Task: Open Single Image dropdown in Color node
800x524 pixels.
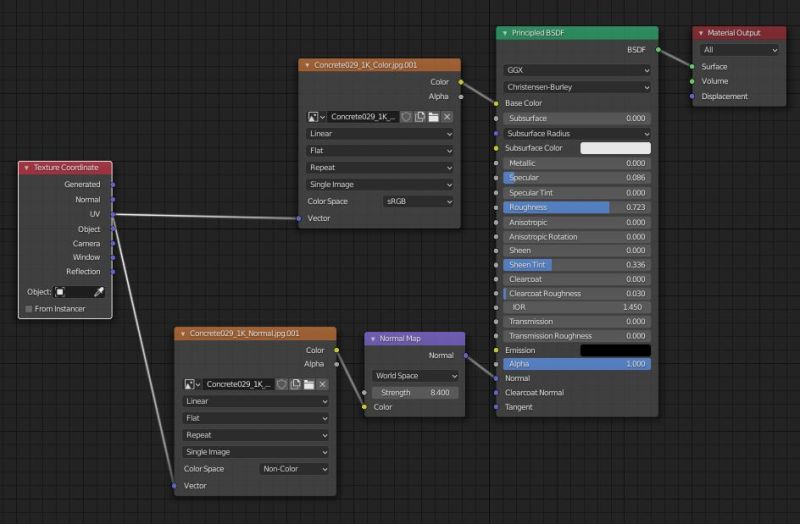Action: coord(380,184)
